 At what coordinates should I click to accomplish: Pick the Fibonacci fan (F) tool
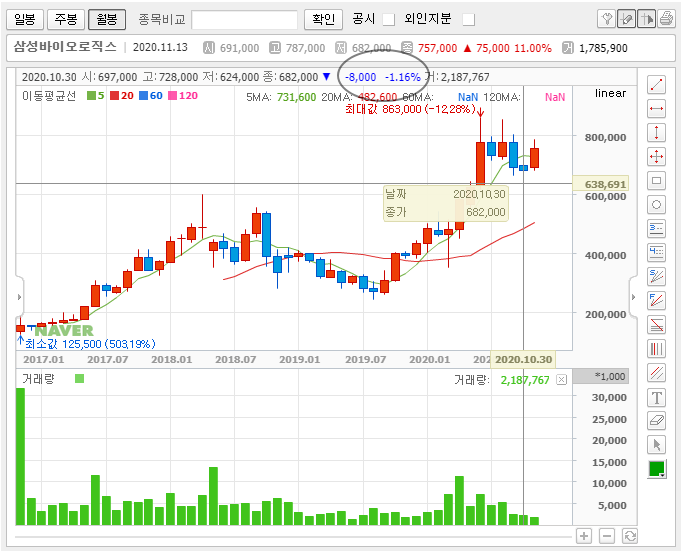click(x=656, y=300)
